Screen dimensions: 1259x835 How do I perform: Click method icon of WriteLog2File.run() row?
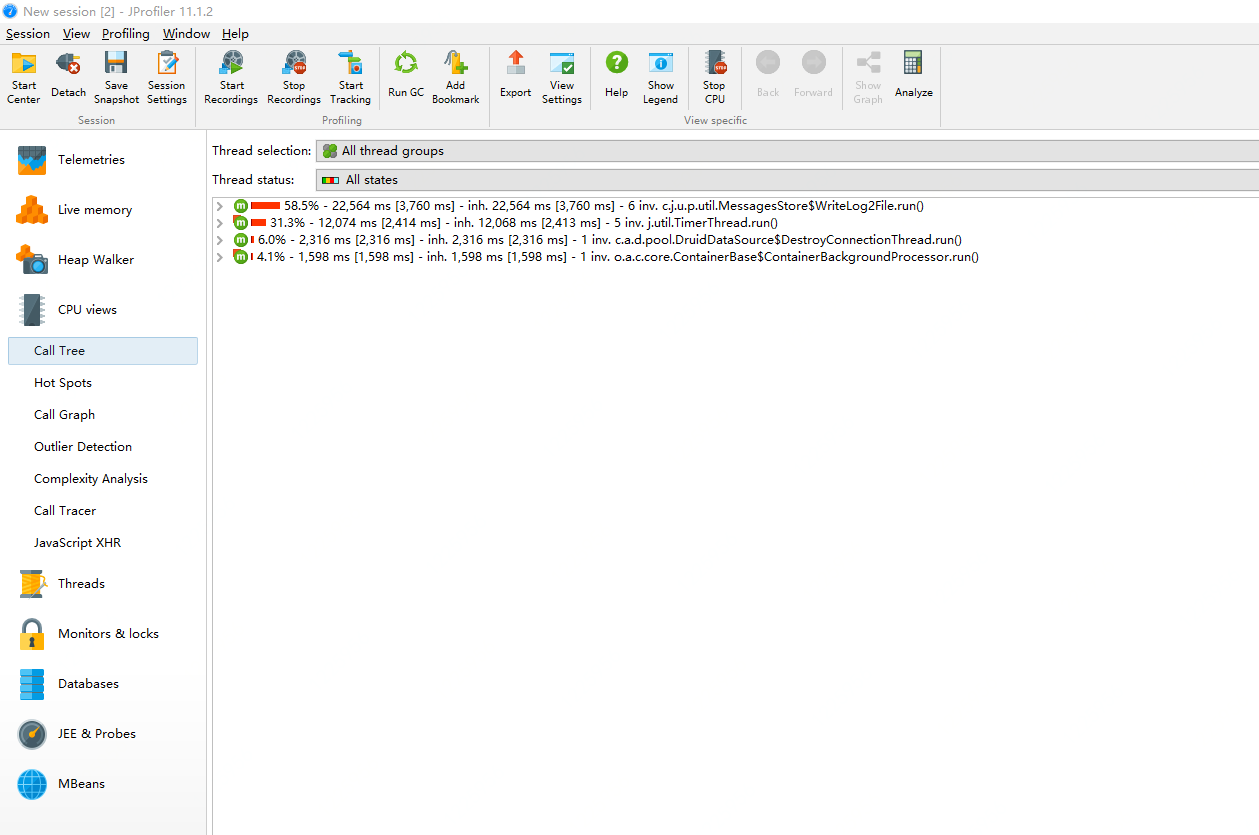[x=240, y=206]
